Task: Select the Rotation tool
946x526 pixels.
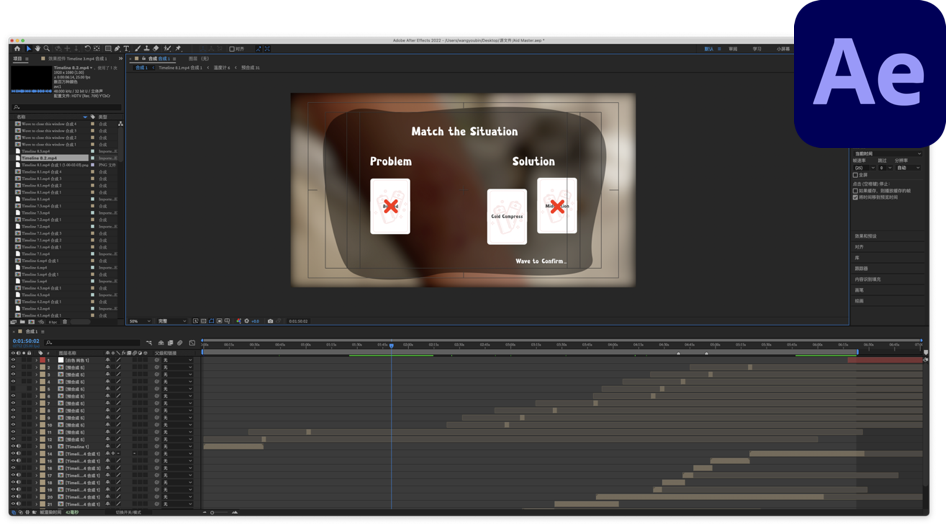Action: pyautogui.click(x=87, y=49)
